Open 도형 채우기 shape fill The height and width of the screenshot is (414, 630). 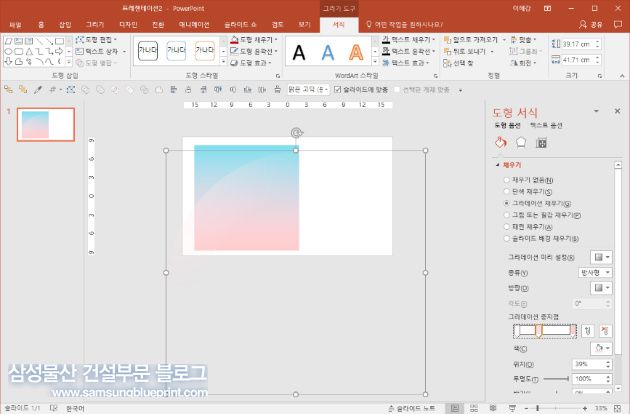tap(254, 40)
